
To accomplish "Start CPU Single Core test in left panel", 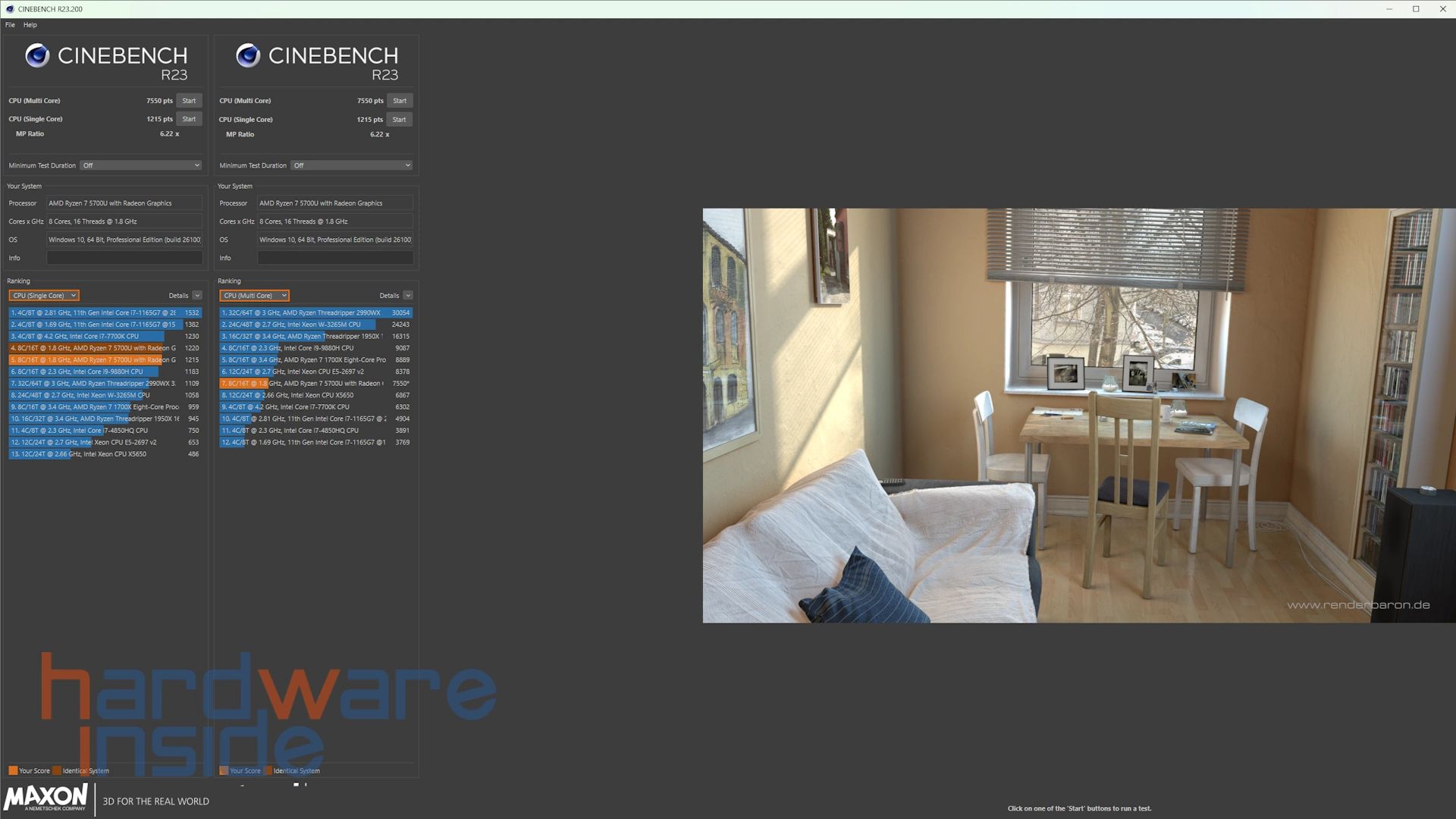I will click(189, 119).
